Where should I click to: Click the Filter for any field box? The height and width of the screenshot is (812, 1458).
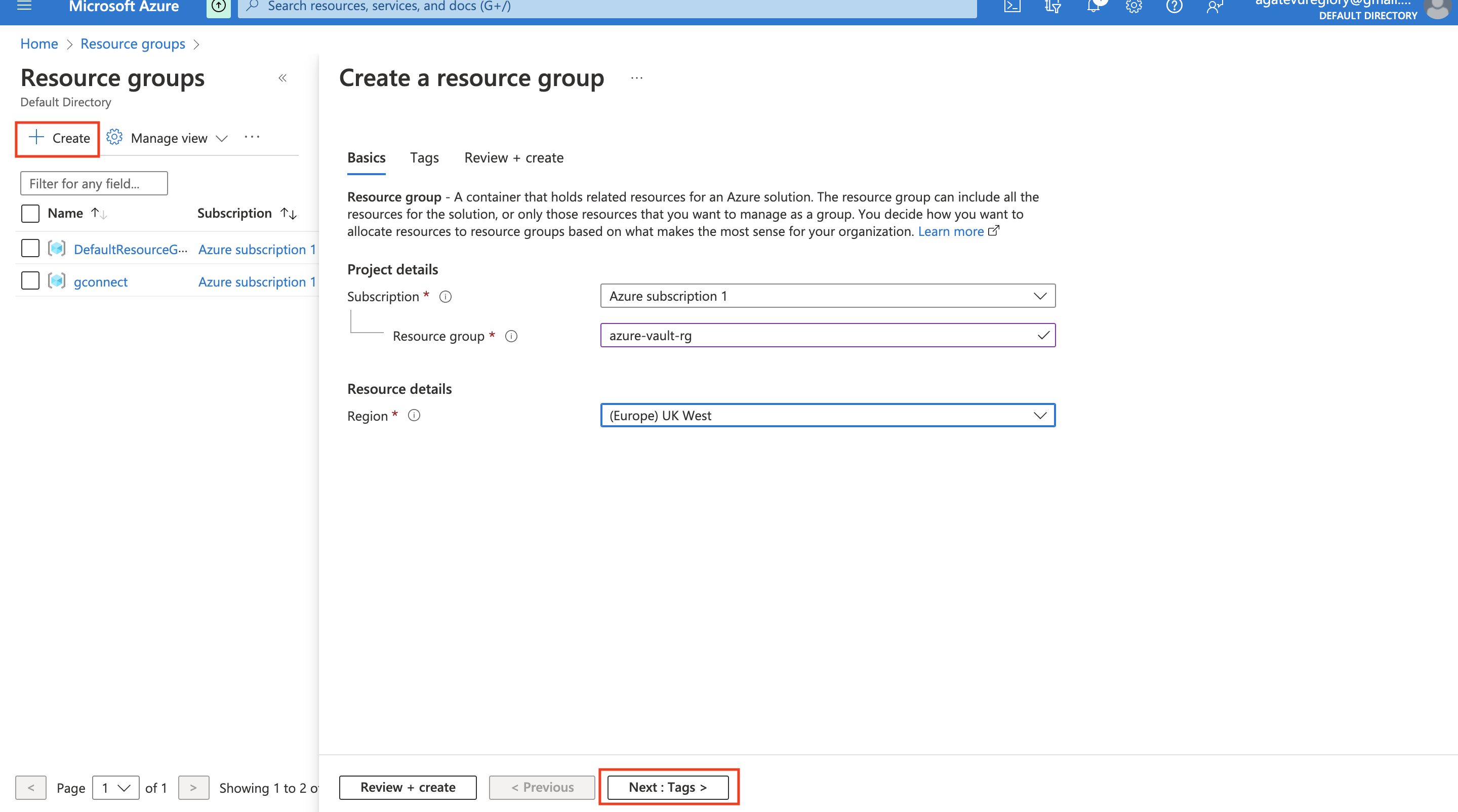point(94,183)
